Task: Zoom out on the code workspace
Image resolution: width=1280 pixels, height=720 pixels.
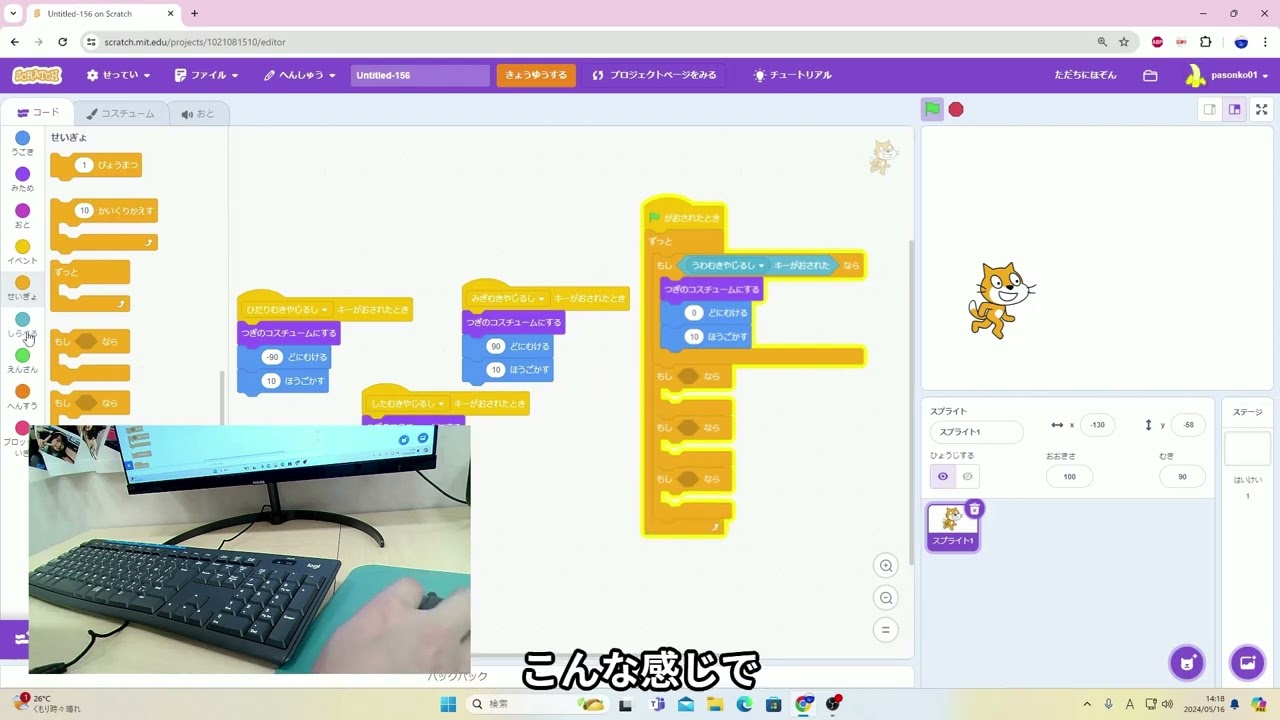Action: 886,598
